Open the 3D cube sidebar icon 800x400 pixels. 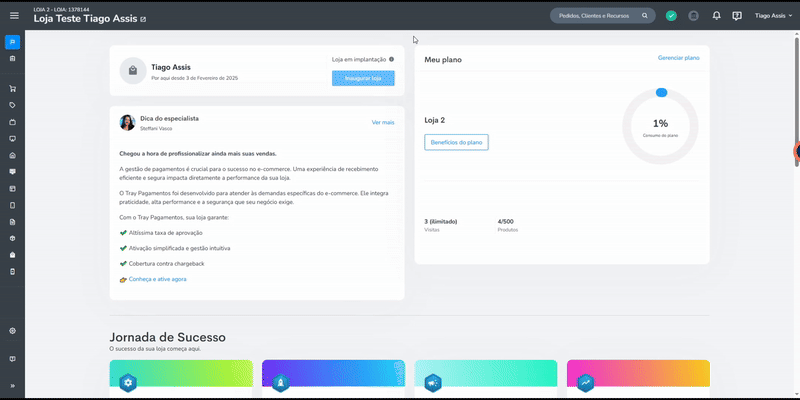click(13, 238)
